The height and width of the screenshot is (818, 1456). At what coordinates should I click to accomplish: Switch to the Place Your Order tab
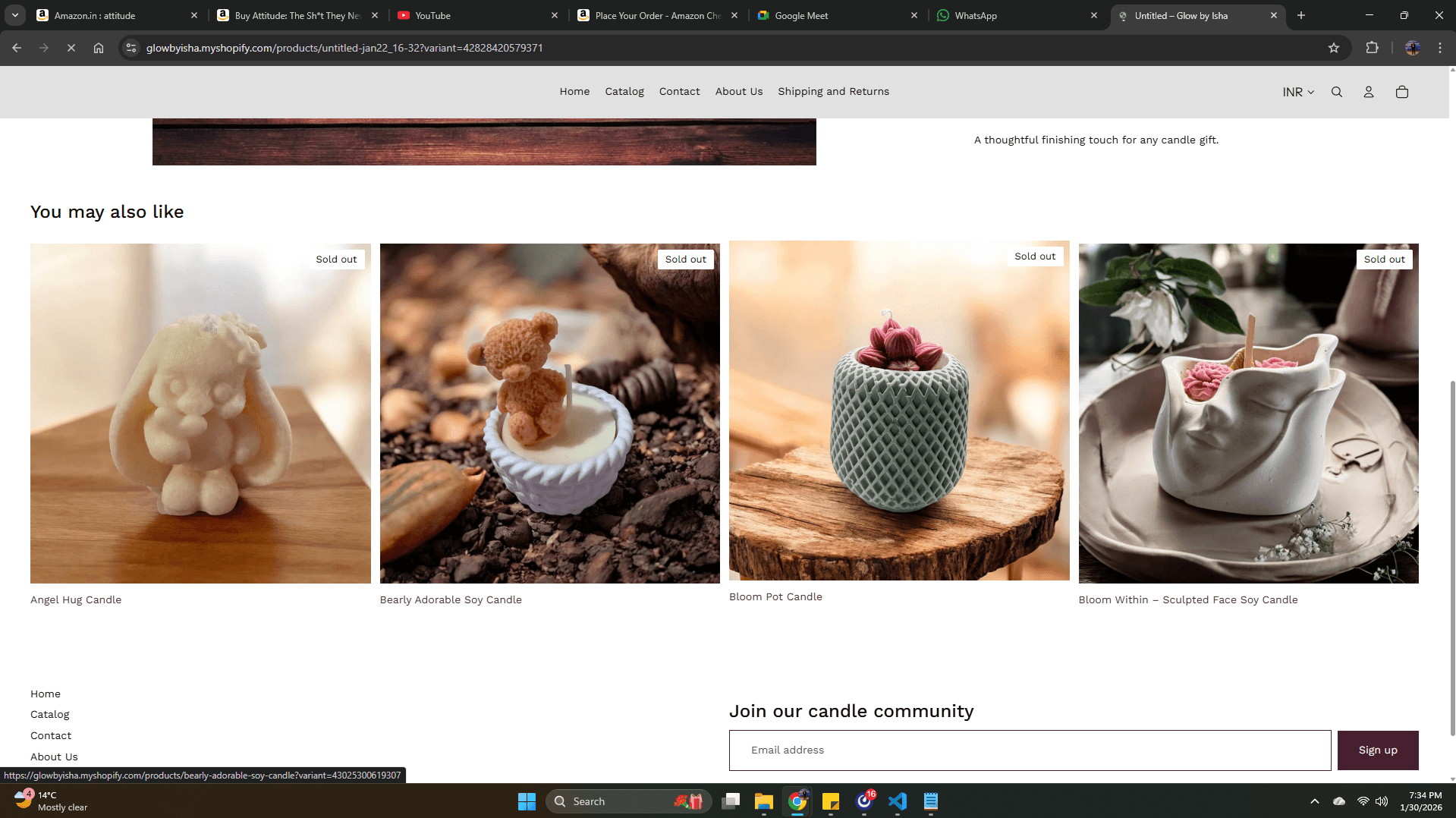point(659,15)
